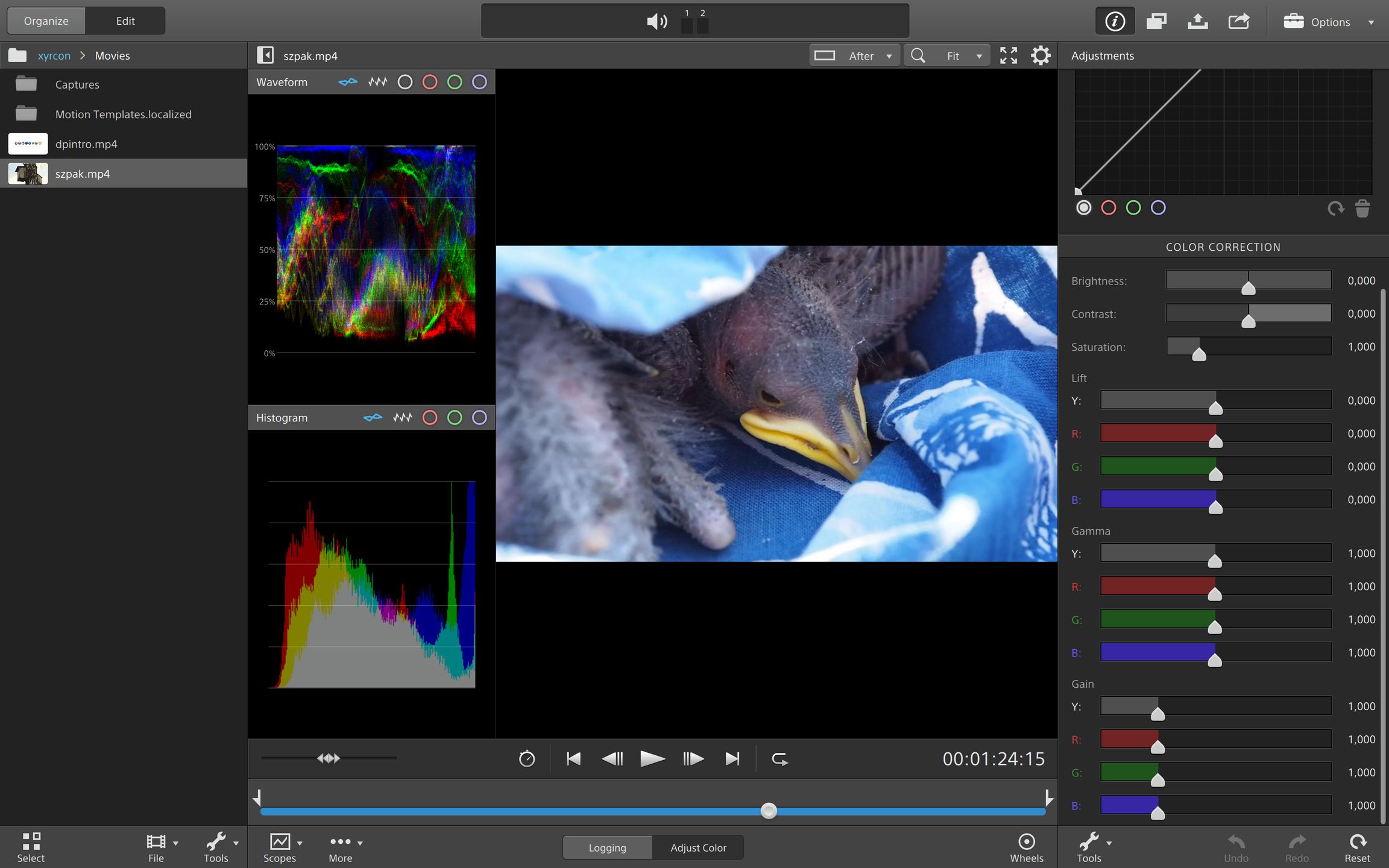Open the fullscreen viewer icon
Image resolution: width=1389 pixels, height=868 pixels.
click(1009, 55)
